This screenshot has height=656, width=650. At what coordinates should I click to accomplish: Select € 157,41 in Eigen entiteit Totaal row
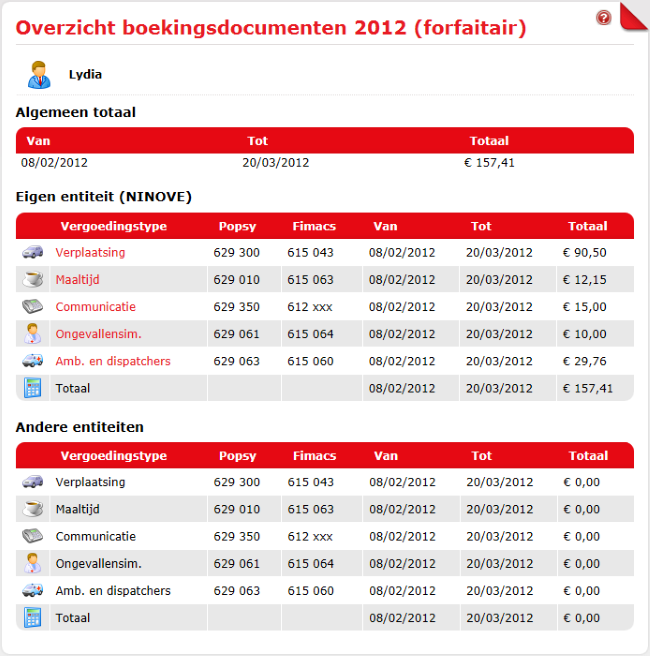[x=588, y=388]
